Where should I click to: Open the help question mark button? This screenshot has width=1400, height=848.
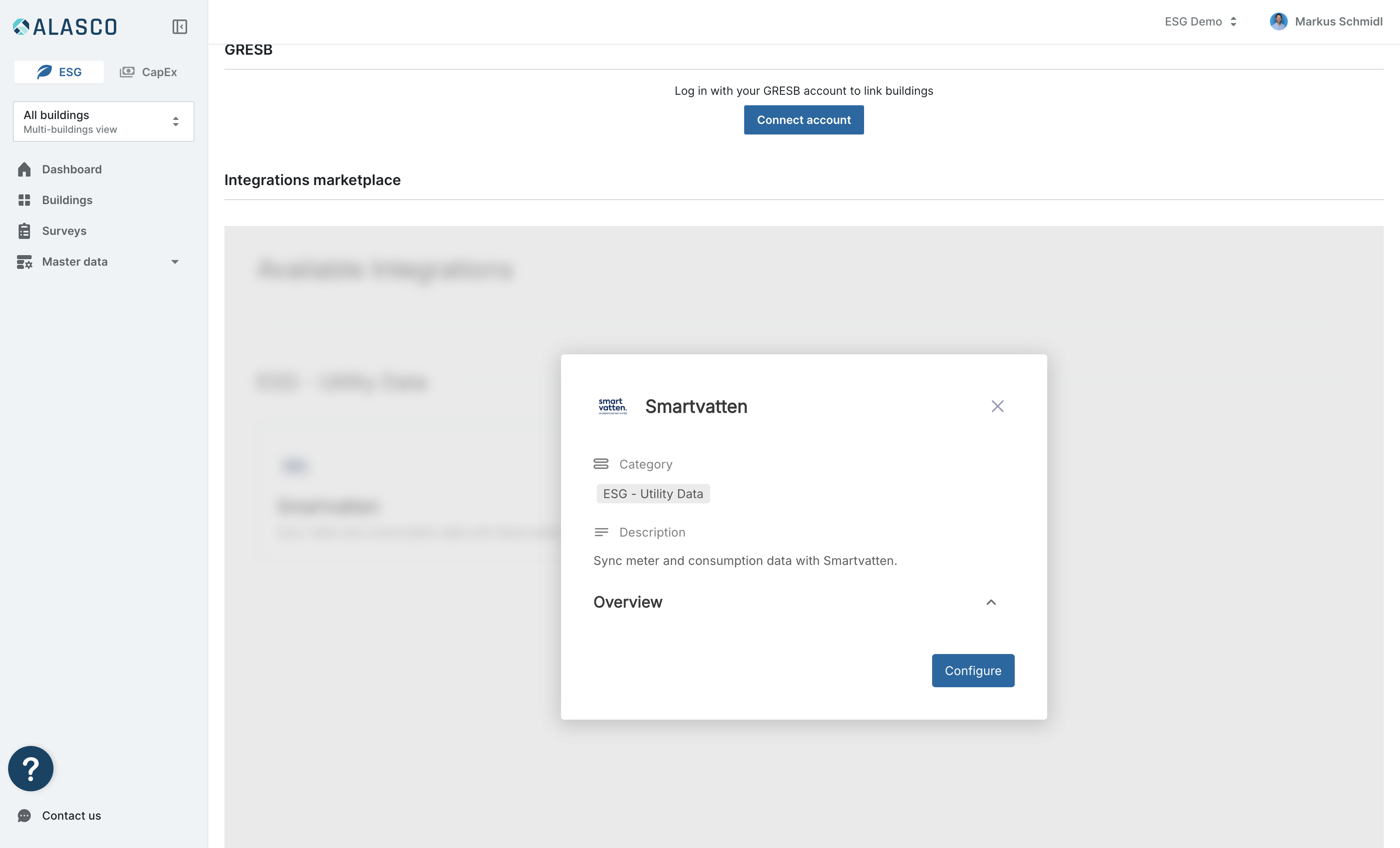(31, 769)
